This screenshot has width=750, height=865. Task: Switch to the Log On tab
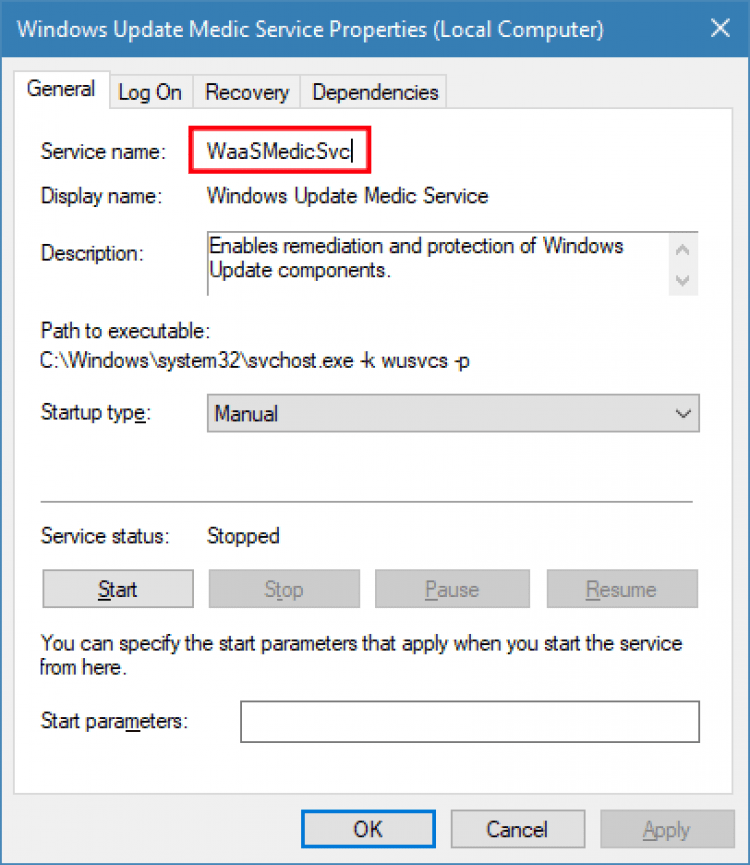click(150, 92)
